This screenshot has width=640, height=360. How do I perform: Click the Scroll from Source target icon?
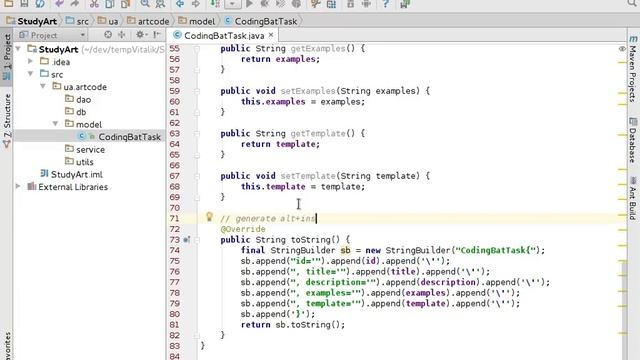pos(108,35)
